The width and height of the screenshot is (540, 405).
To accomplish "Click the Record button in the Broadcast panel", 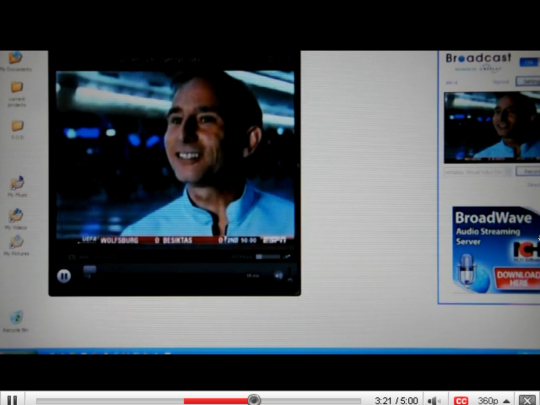I will [x=528, y=171].
